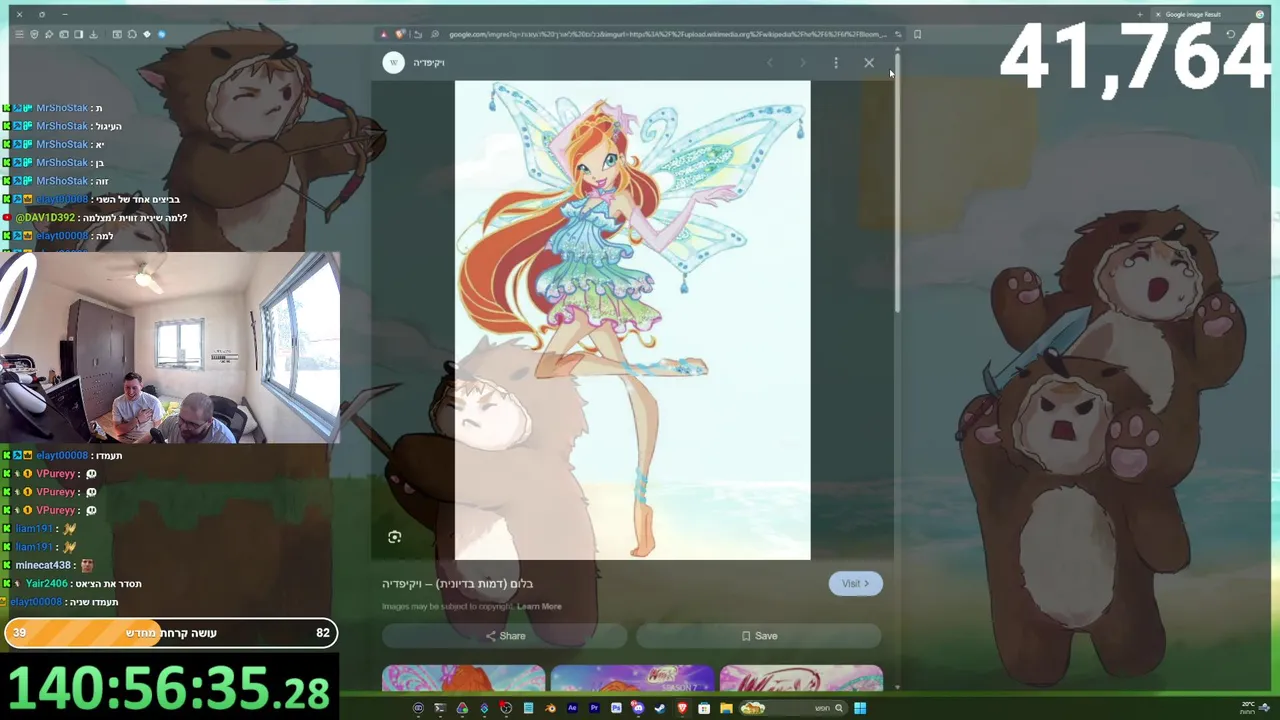Open Premiere Pro from the taskbar
Image resolution: width=1280 pixels, height=720 pixels.
(594, 708)
